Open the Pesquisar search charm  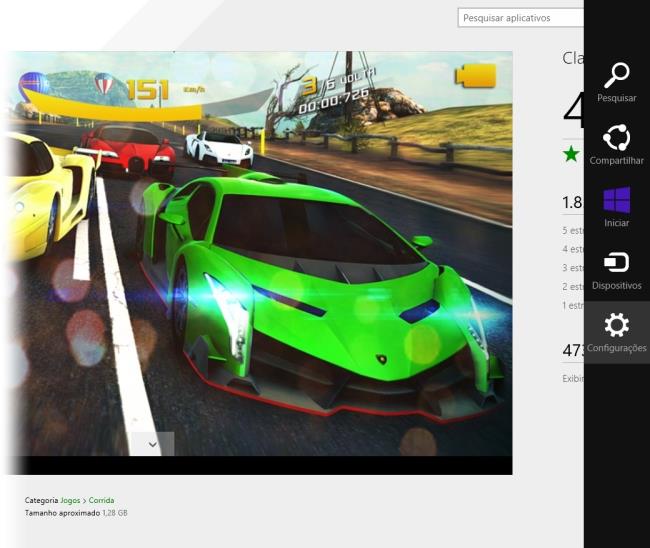pos(616,82)
